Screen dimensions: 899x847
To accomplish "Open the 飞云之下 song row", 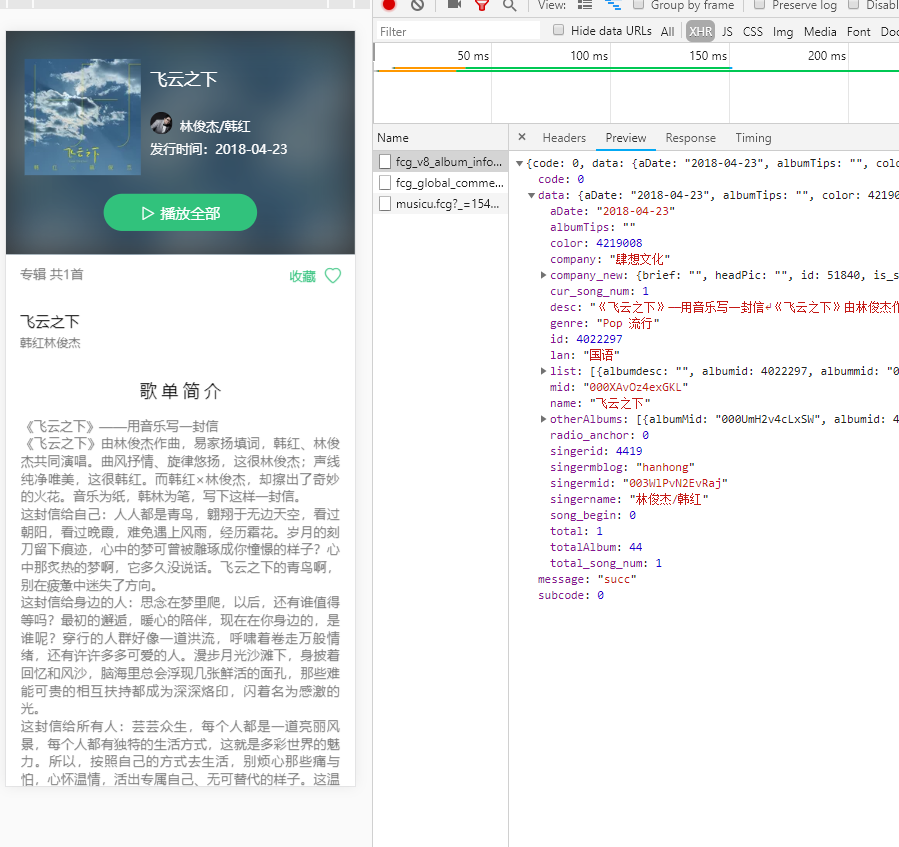I will (x=180, y=331).
